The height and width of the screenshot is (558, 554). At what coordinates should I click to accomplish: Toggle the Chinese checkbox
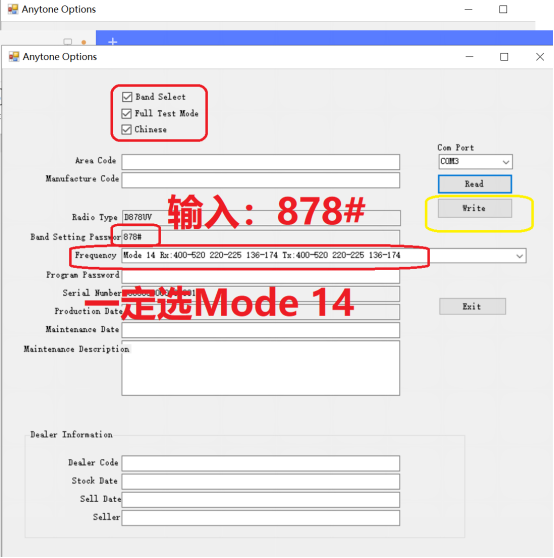(x=126, y=130)
